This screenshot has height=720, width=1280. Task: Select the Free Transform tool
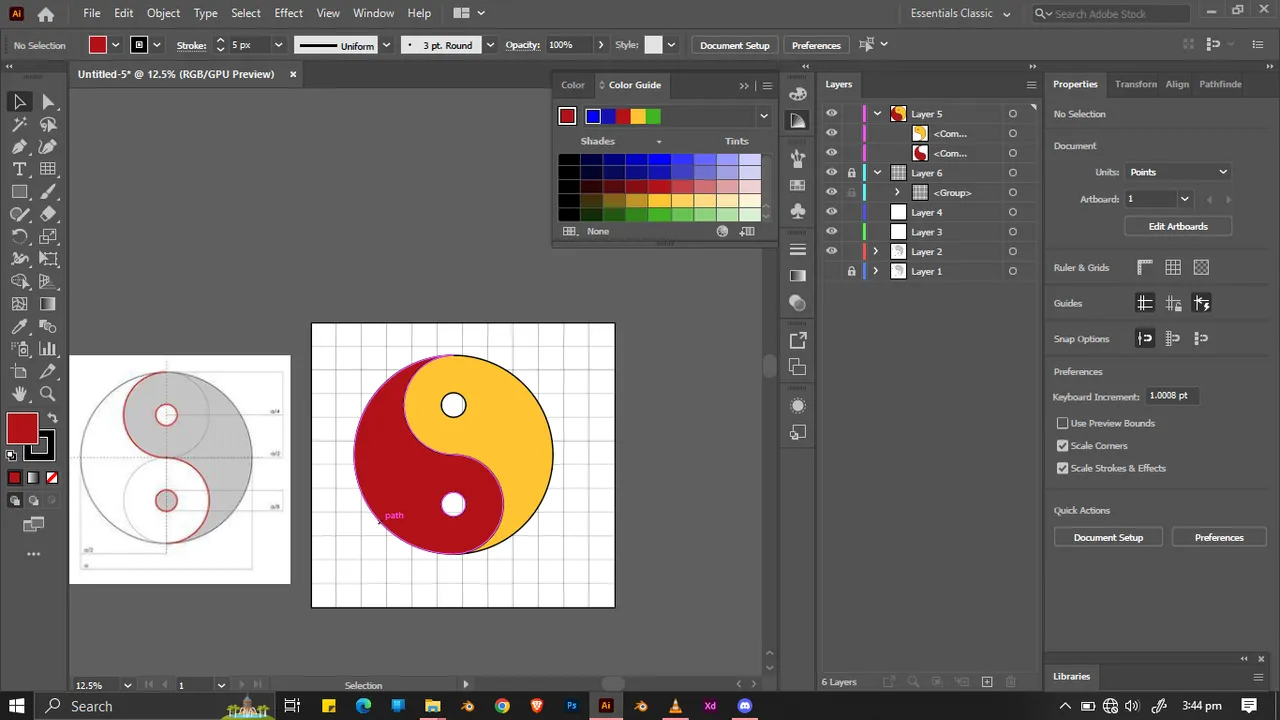pos(48,259)
